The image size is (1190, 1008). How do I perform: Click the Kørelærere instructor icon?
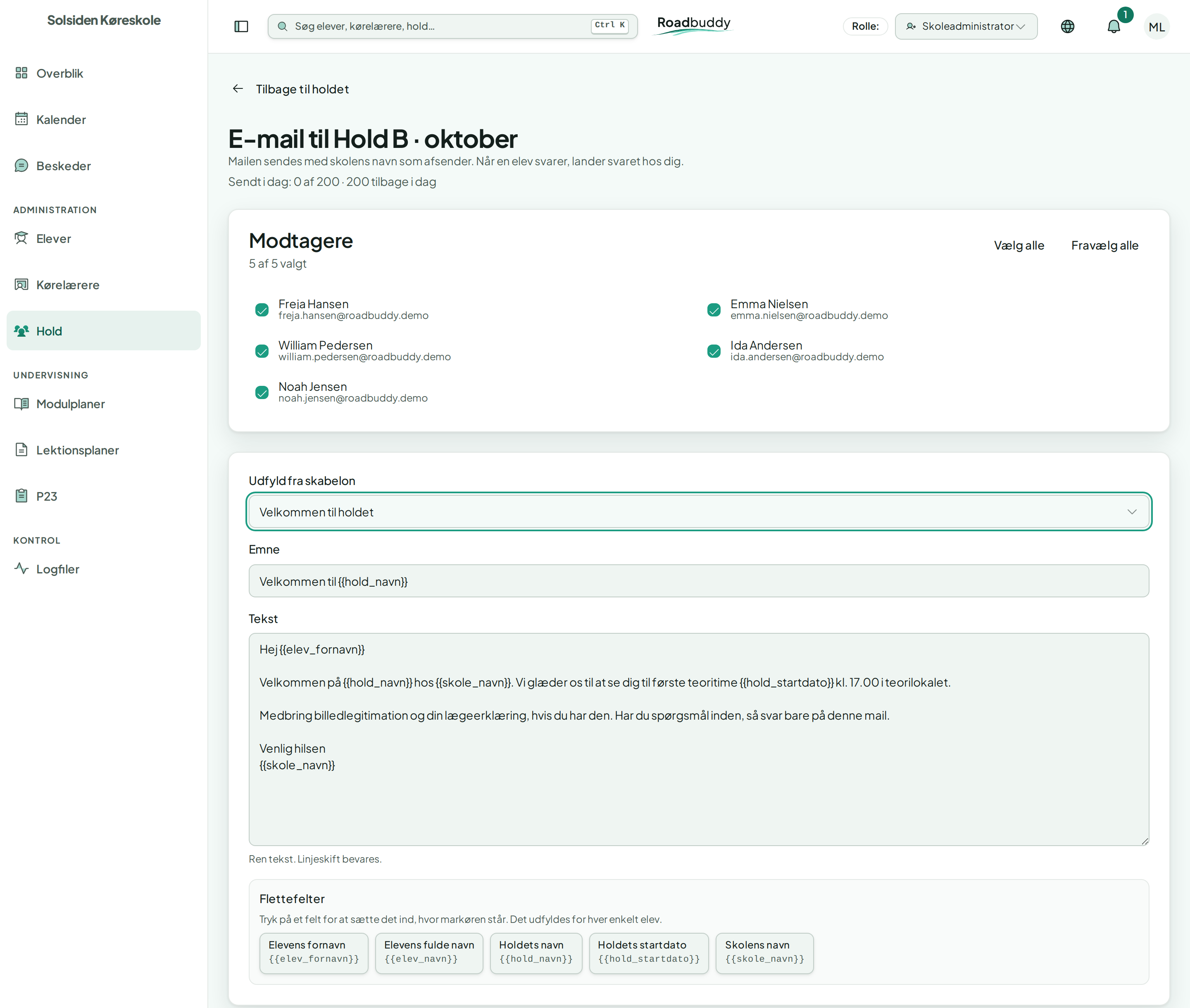click(x=22, y=284)
